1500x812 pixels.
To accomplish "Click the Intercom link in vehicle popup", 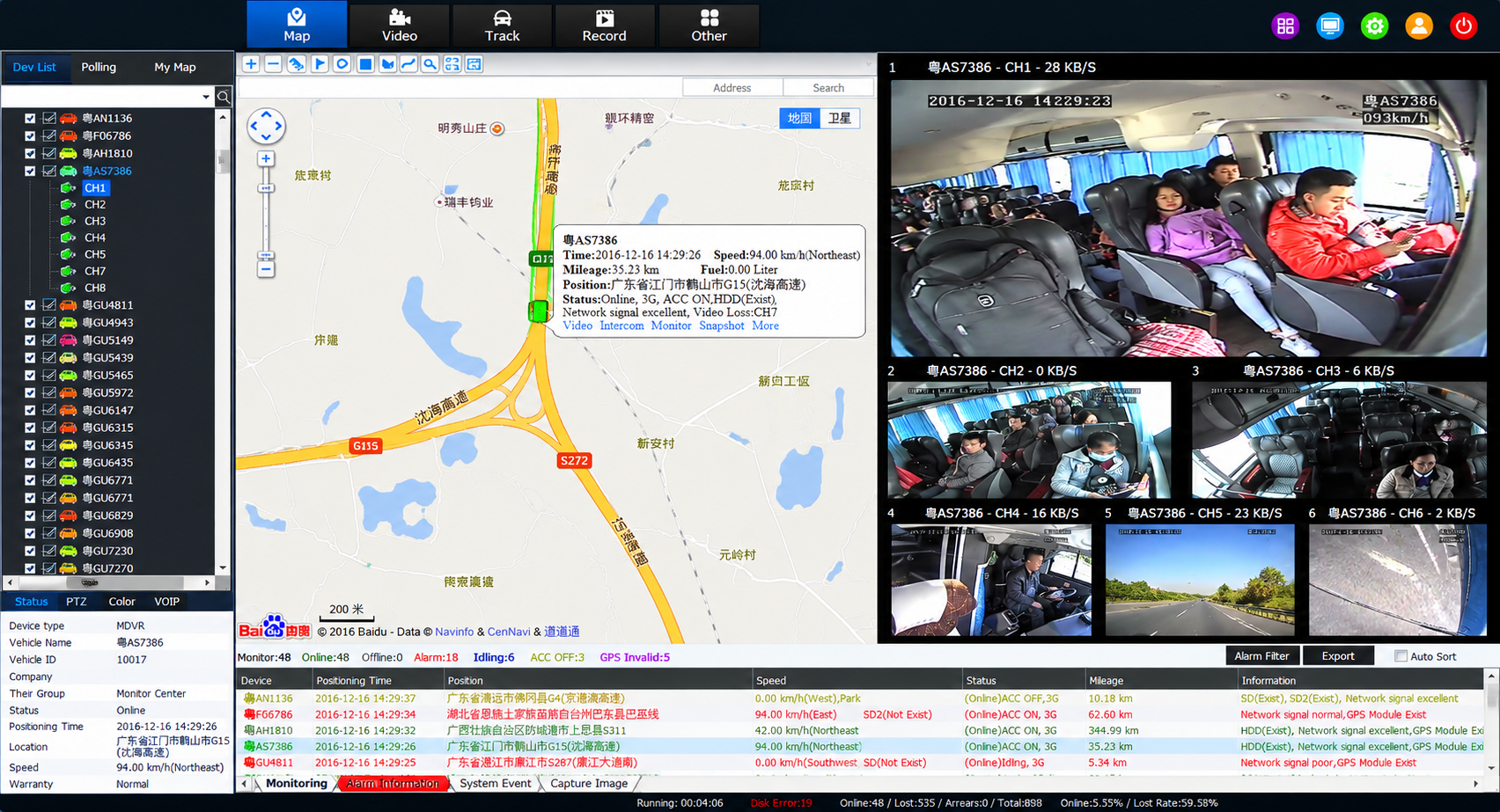I will (621, 326).
